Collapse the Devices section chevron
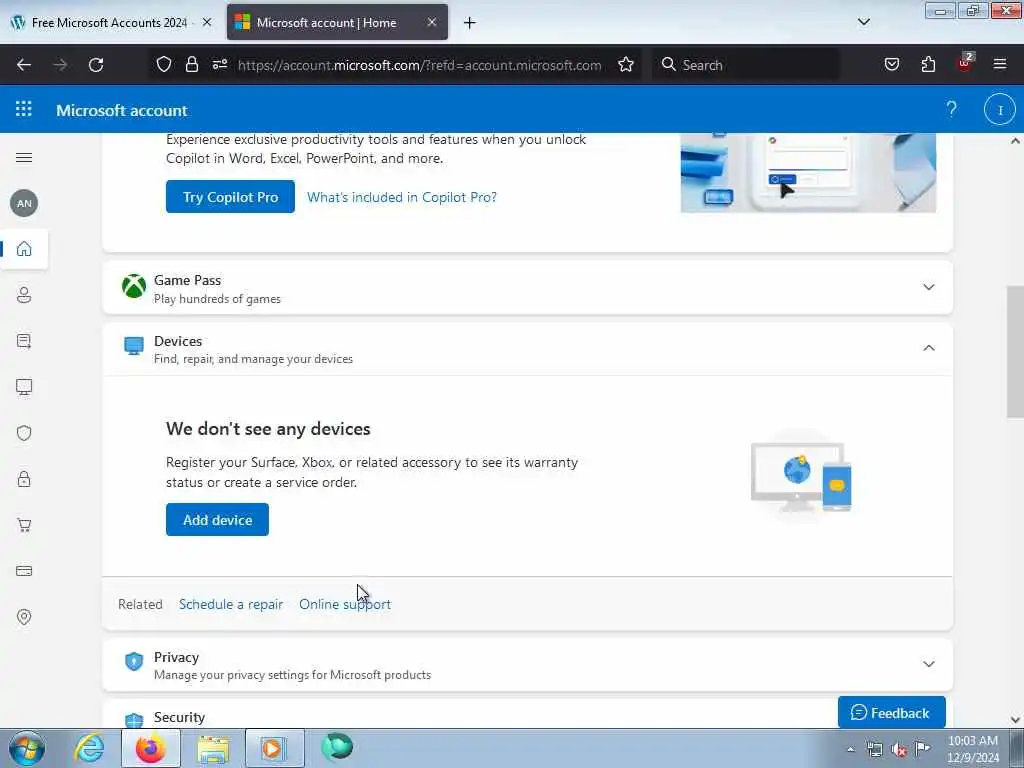 pyautogui.click(x=929, y=348)
